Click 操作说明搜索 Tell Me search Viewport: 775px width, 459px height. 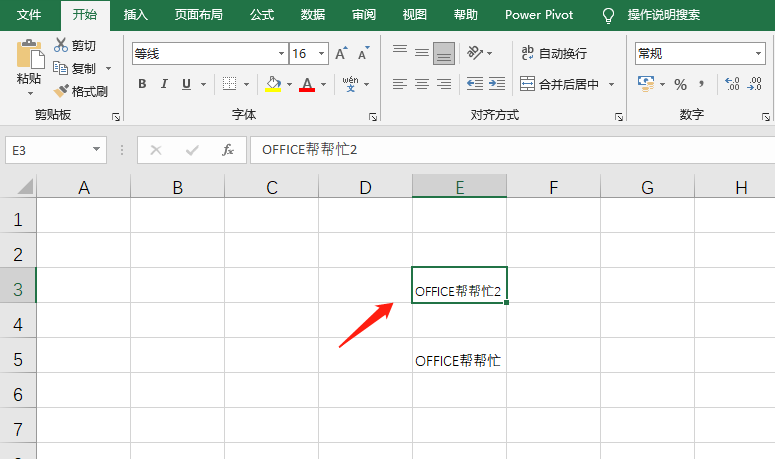664,15
